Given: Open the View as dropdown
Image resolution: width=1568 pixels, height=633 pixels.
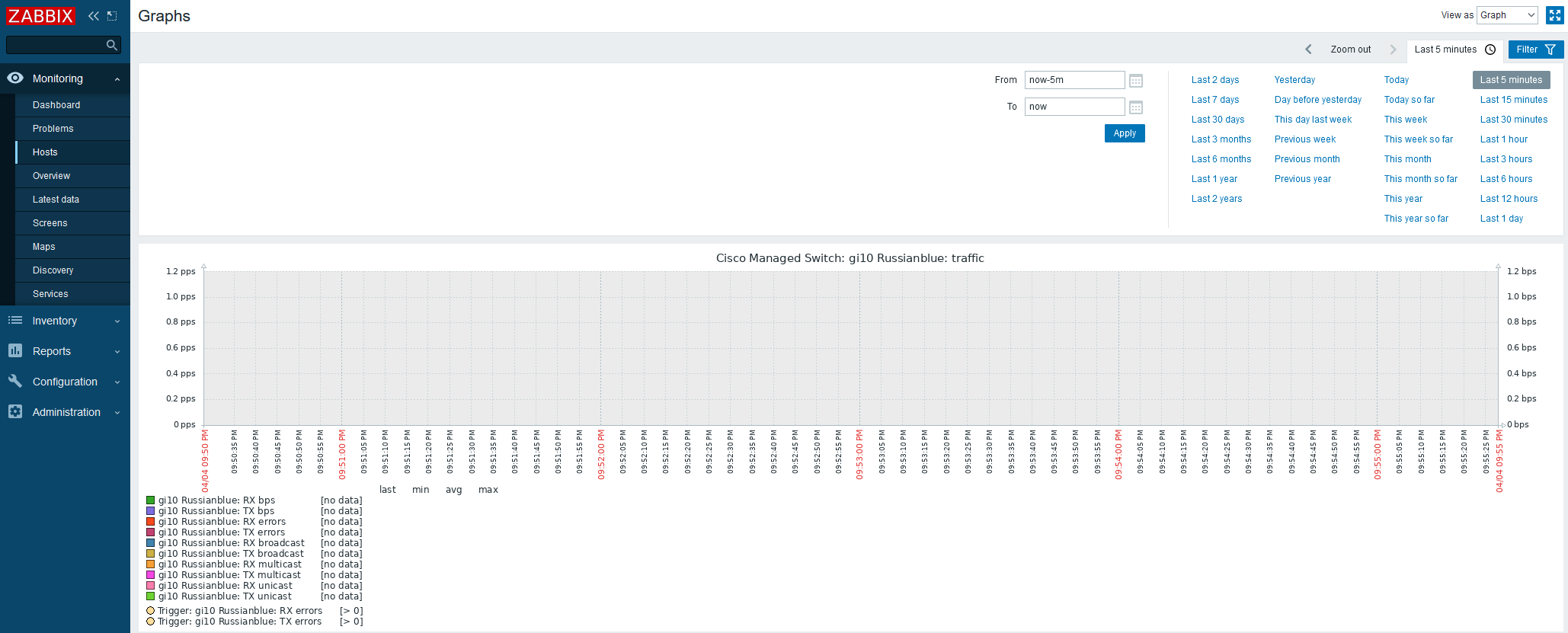Looking at the screenshot, I should point(1507,15).
